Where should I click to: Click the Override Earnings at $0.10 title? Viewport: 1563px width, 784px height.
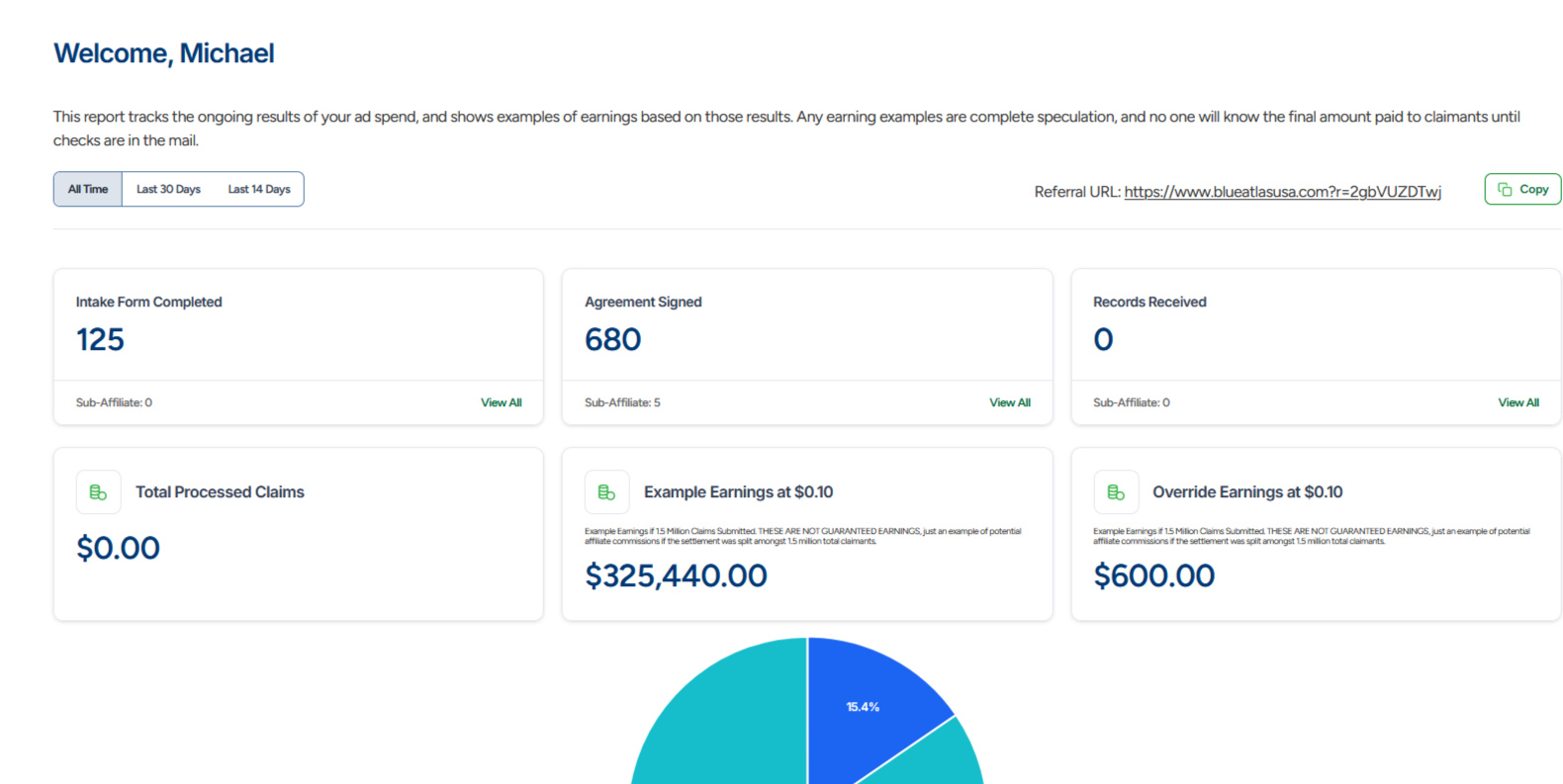[1247, 491]
